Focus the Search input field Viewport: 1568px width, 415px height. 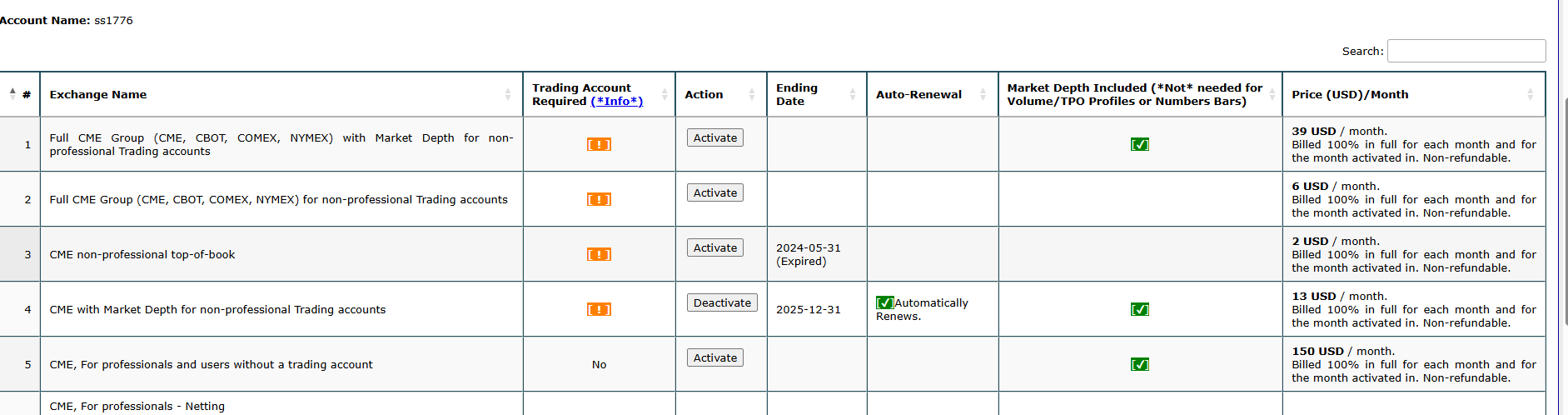click(x=1466, y=51)
